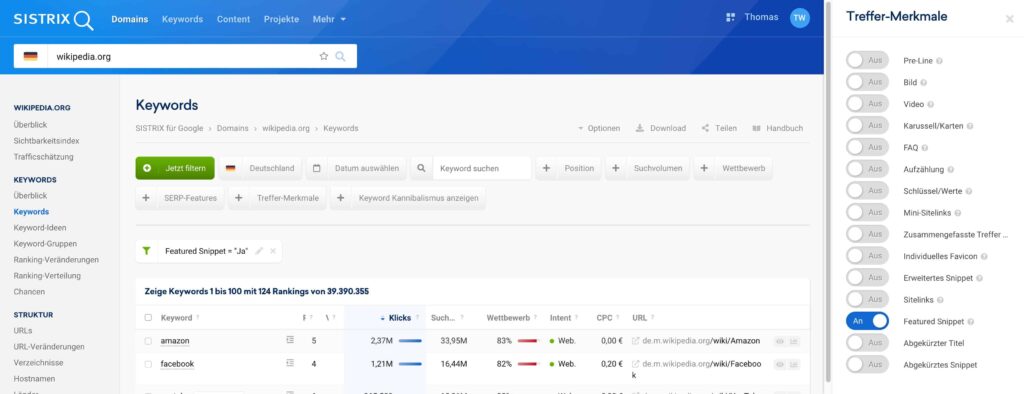Tick the checkbox for the facebook row
The image size is (1024, 394).
click(148, 364)
